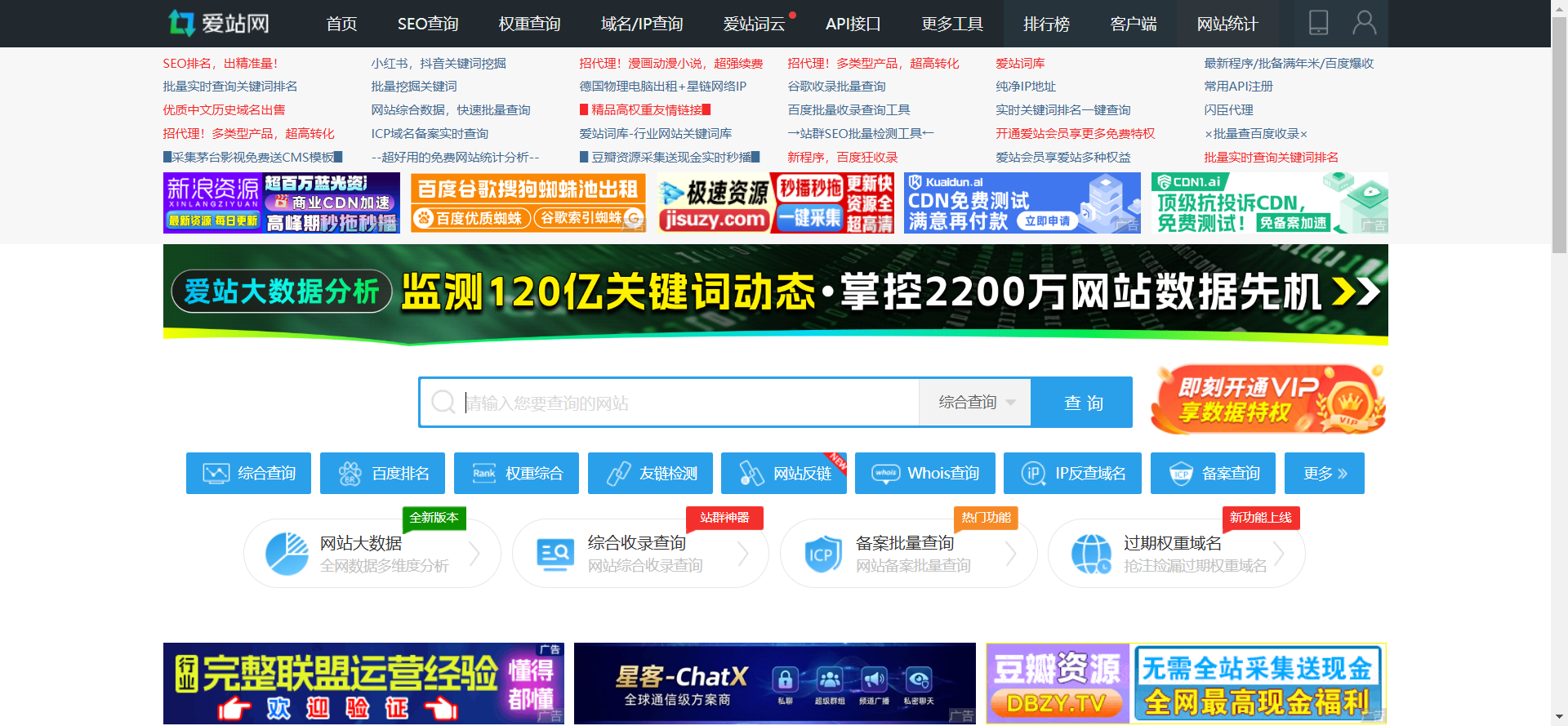This screenshot has height=726, width=1568.
Task: Click the IP反查域名 icon
Action: tap(1034, 474)
